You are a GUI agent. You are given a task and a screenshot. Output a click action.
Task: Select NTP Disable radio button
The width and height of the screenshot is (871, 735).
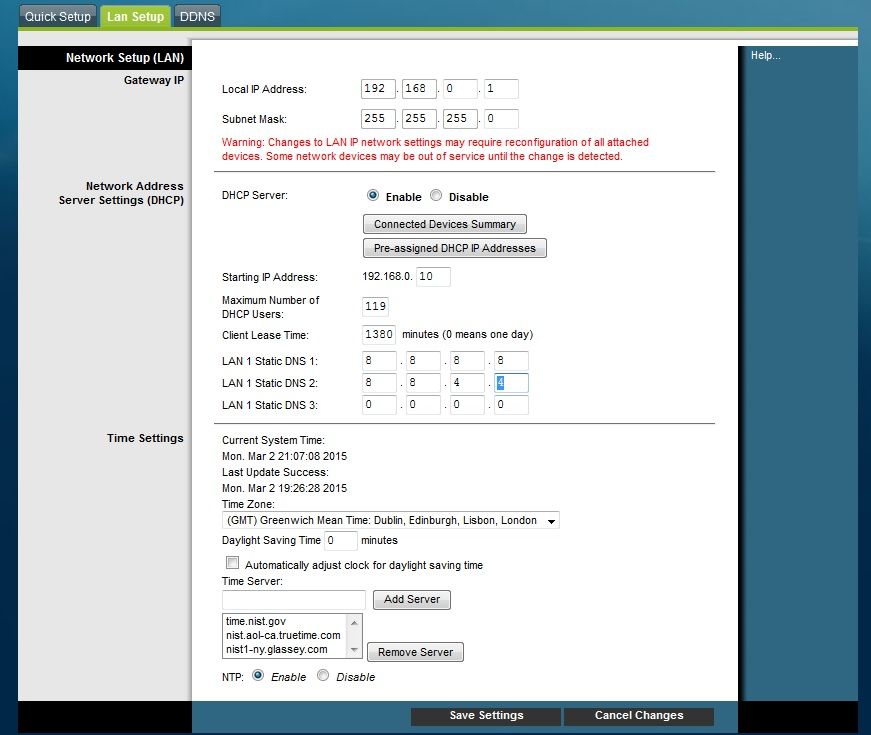coord(323,676)
